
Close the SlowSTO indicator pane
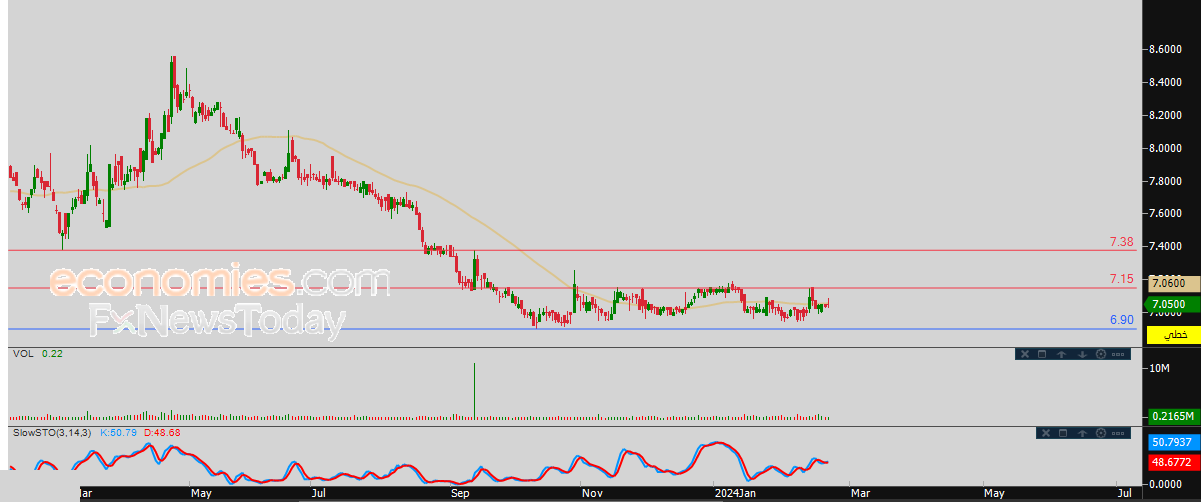point(1046,433)
